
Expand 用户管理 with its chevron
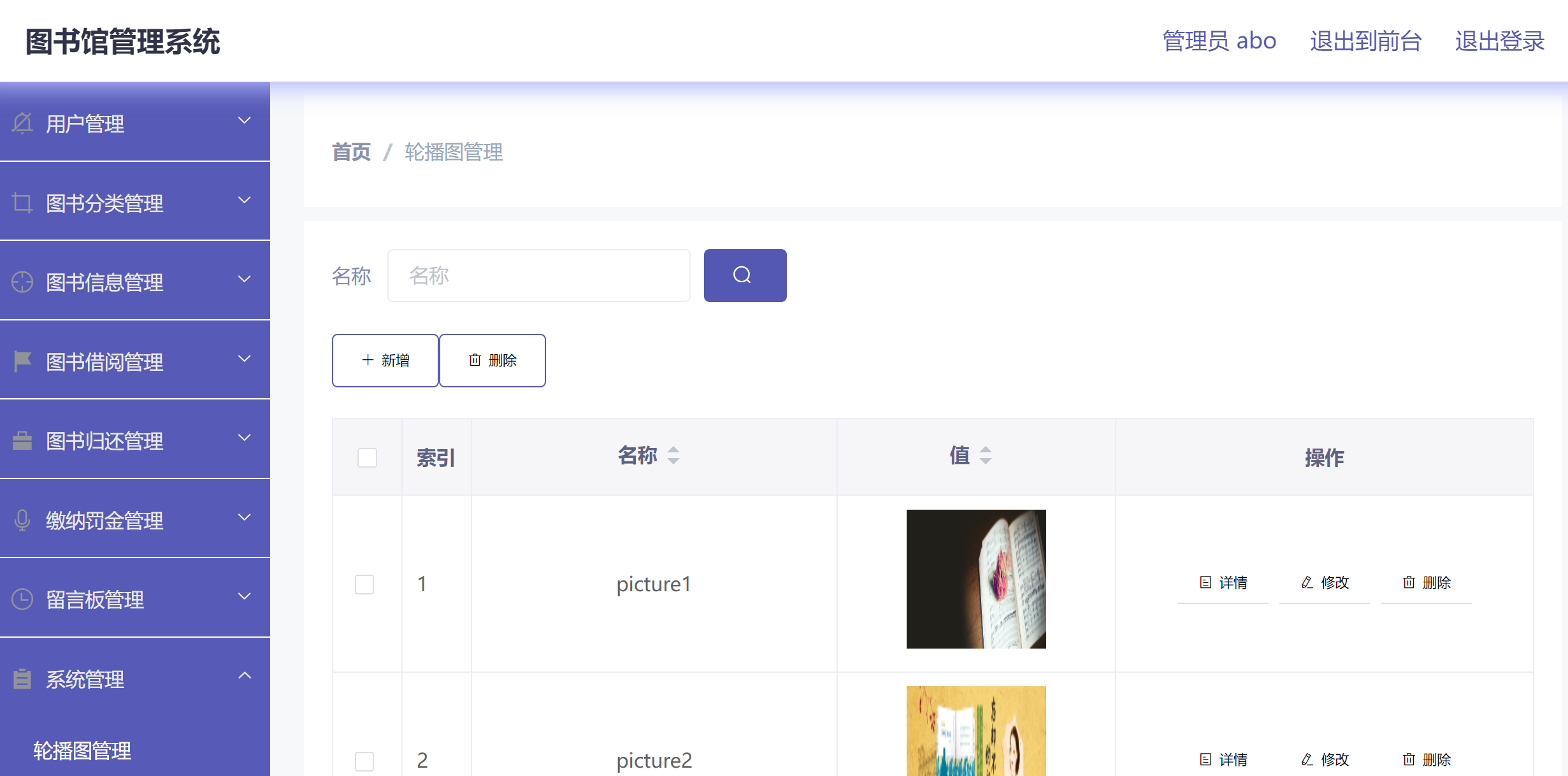click(245, 120)
